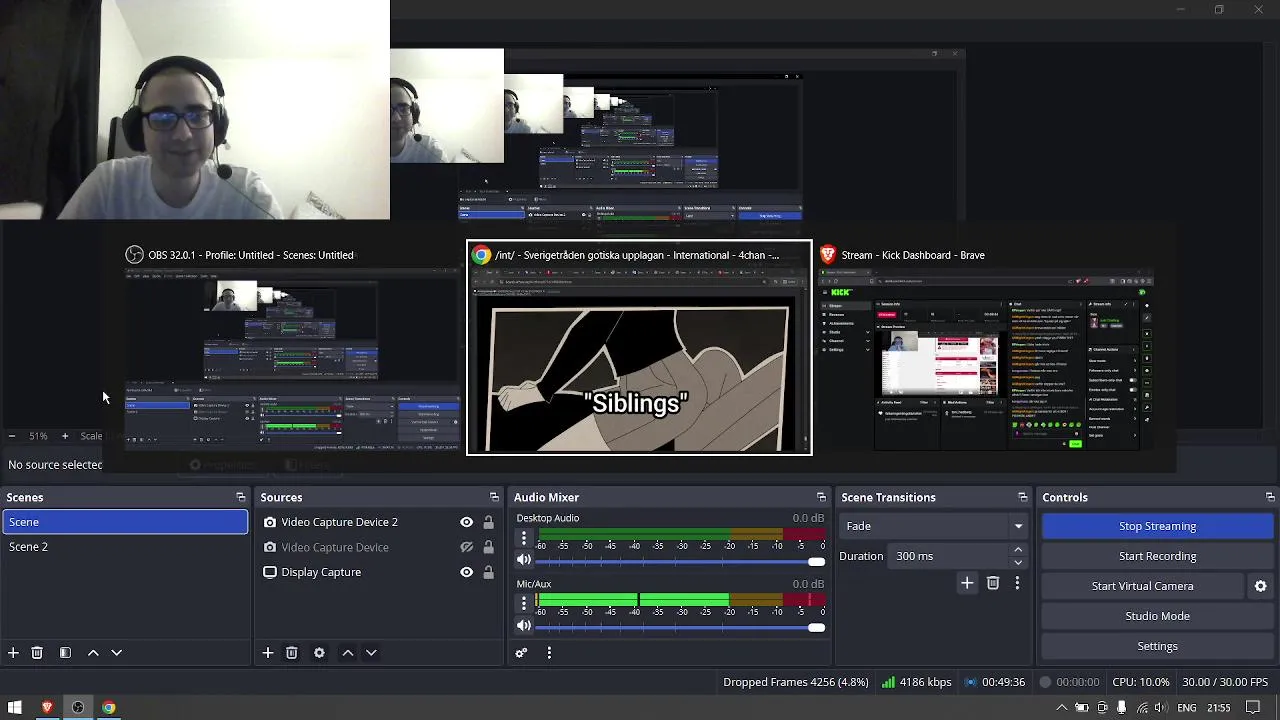1280x720 pixels.
Task: Pop out the Controls dock
Action: click(x=1270, y=497)
